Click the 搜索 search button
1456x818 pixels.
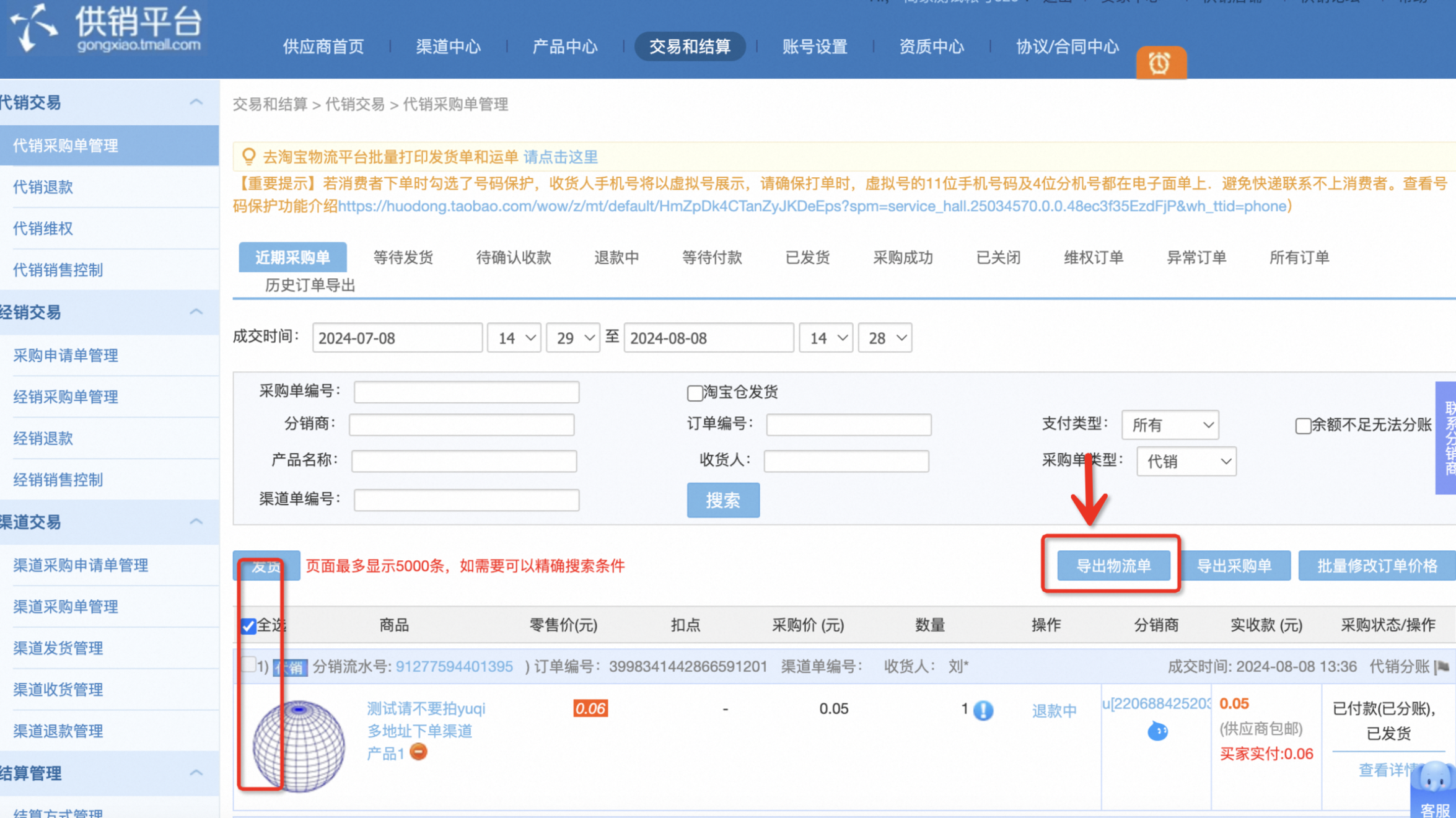(723, 500)
